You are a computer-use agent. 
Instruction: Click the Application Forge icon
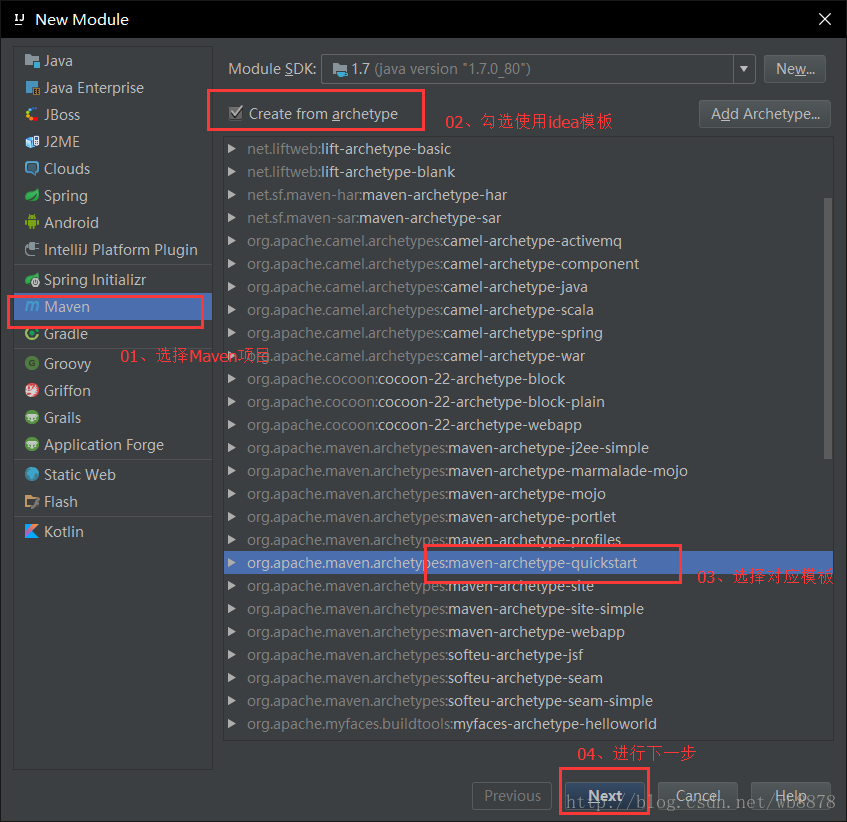coord(32,444)
